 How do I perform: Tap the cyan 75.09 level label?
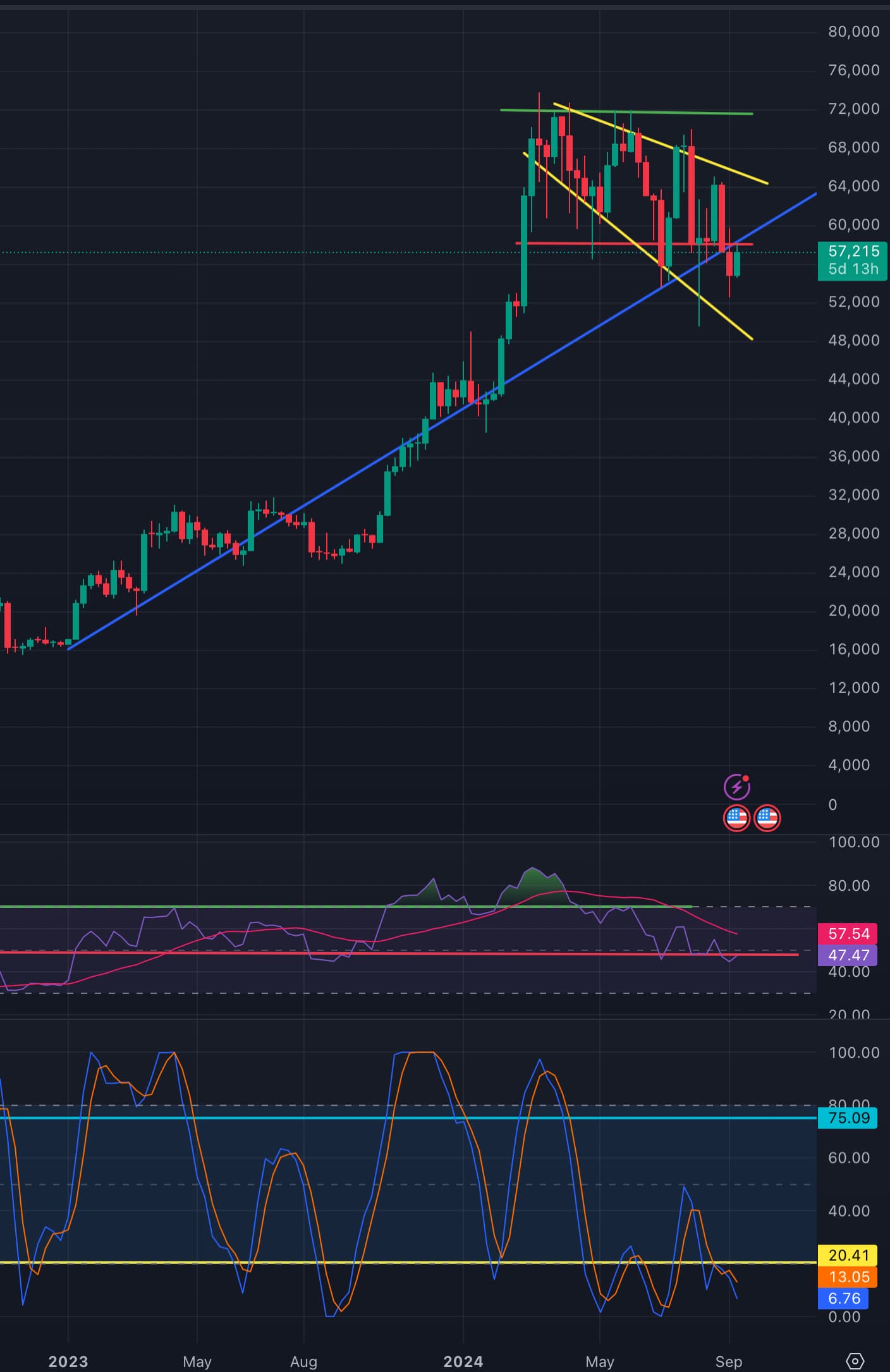pyautogui.click(x=848, y=1118)
